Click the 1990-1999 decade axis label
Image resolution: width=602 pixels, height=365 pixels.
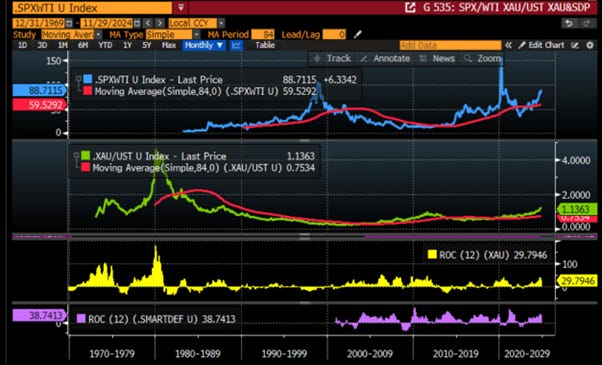pyautogui.click(x=284, y=353)
